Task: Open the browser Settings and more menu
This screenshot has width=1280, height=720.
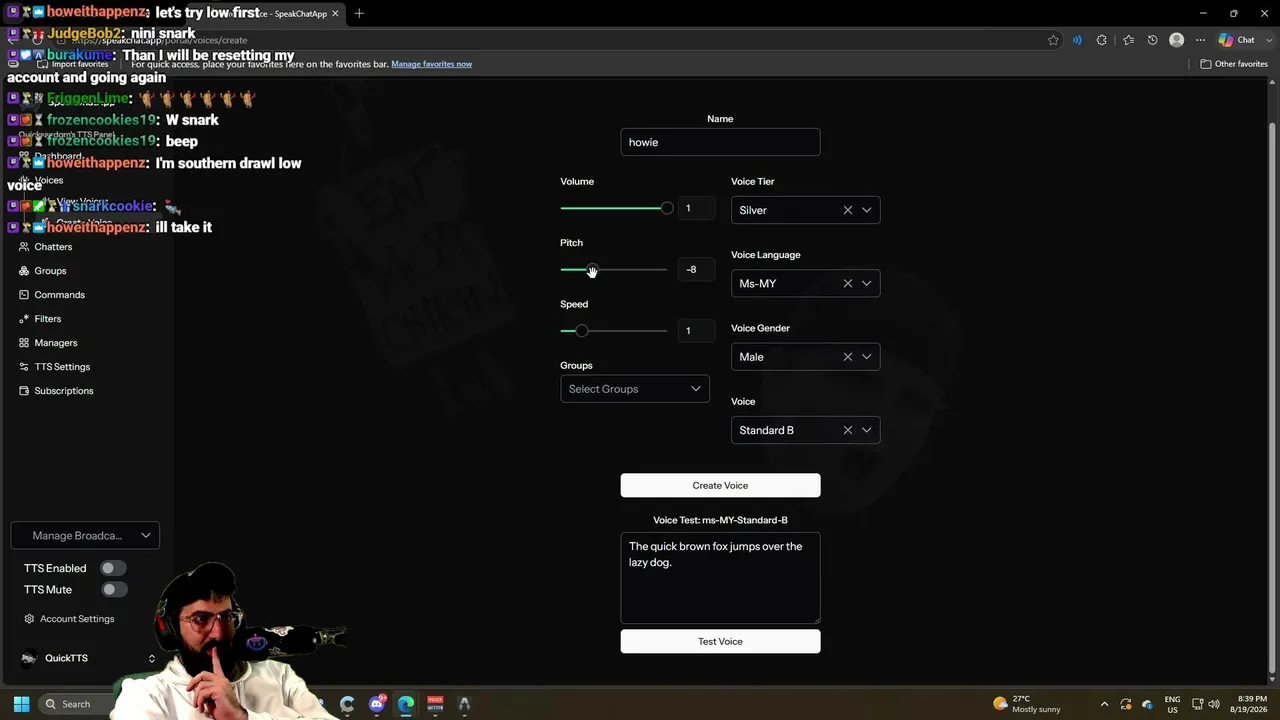Action: (x=1200, y=40)
